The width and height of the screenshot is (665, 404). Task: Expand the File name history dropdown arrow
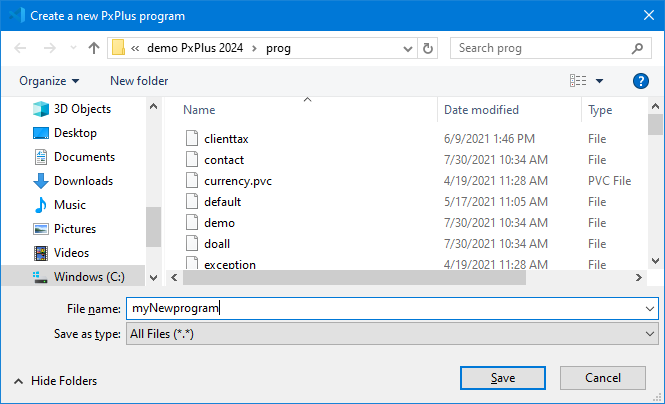click(x=650, y=309)
